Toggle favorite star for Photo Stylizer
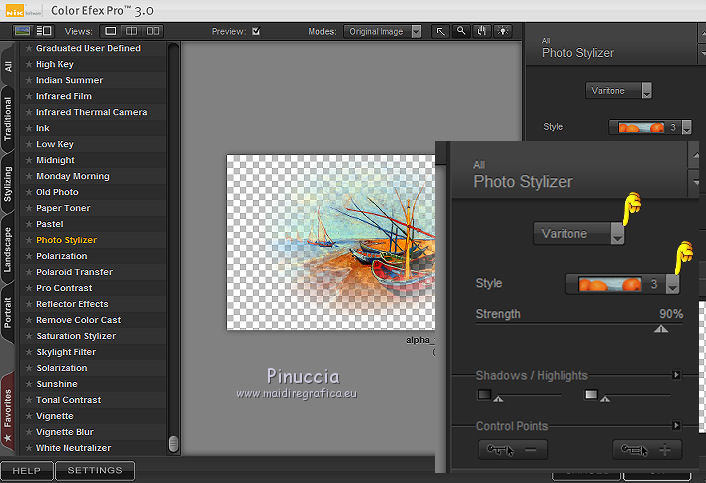This screenshot has width=706, height=483. [28, 240]
